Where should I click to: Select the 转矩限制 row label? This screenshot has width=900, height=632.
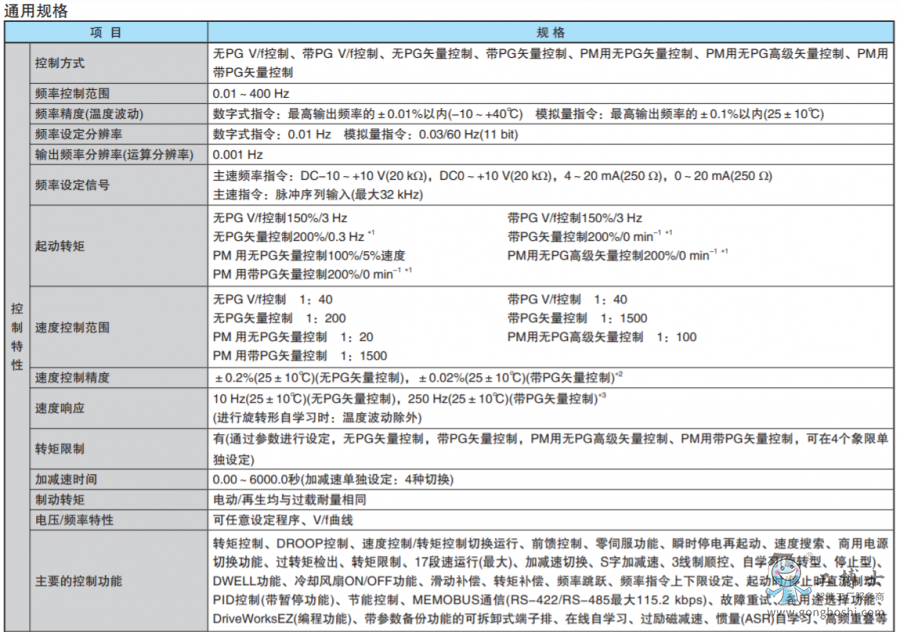(x=60, y=448)
